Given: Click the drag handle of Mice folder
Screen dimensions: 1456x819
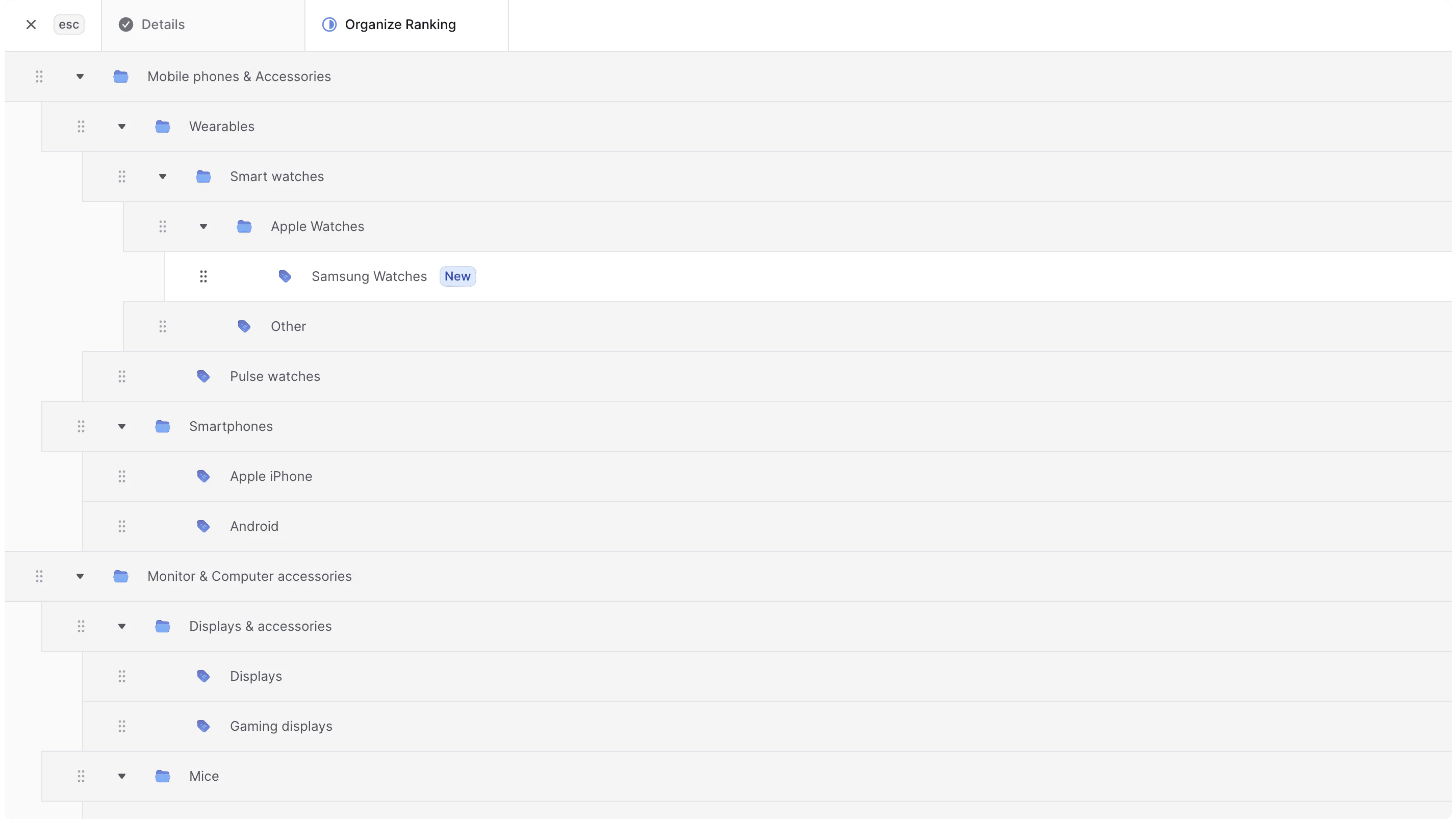Looking at the screenshot, I should [x=81, y=776].
